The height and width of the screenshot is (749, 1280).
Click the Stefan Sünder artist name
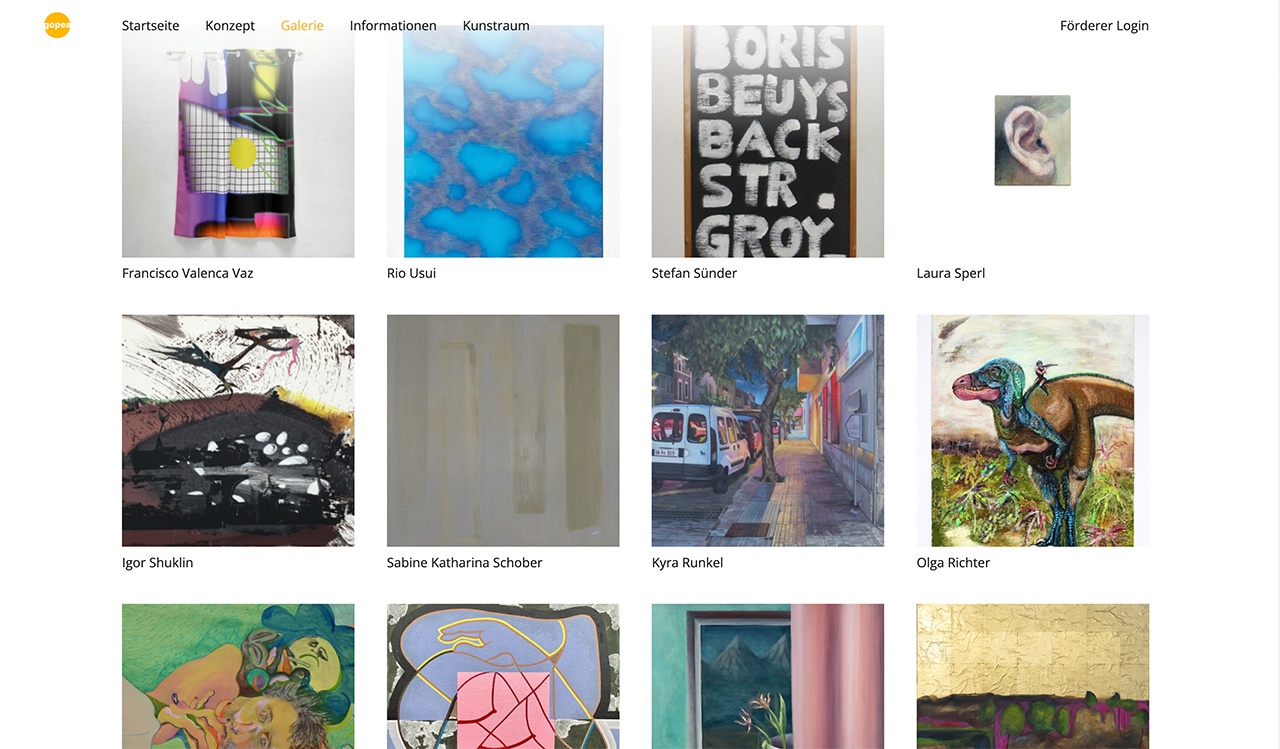[x=694, y=273]
